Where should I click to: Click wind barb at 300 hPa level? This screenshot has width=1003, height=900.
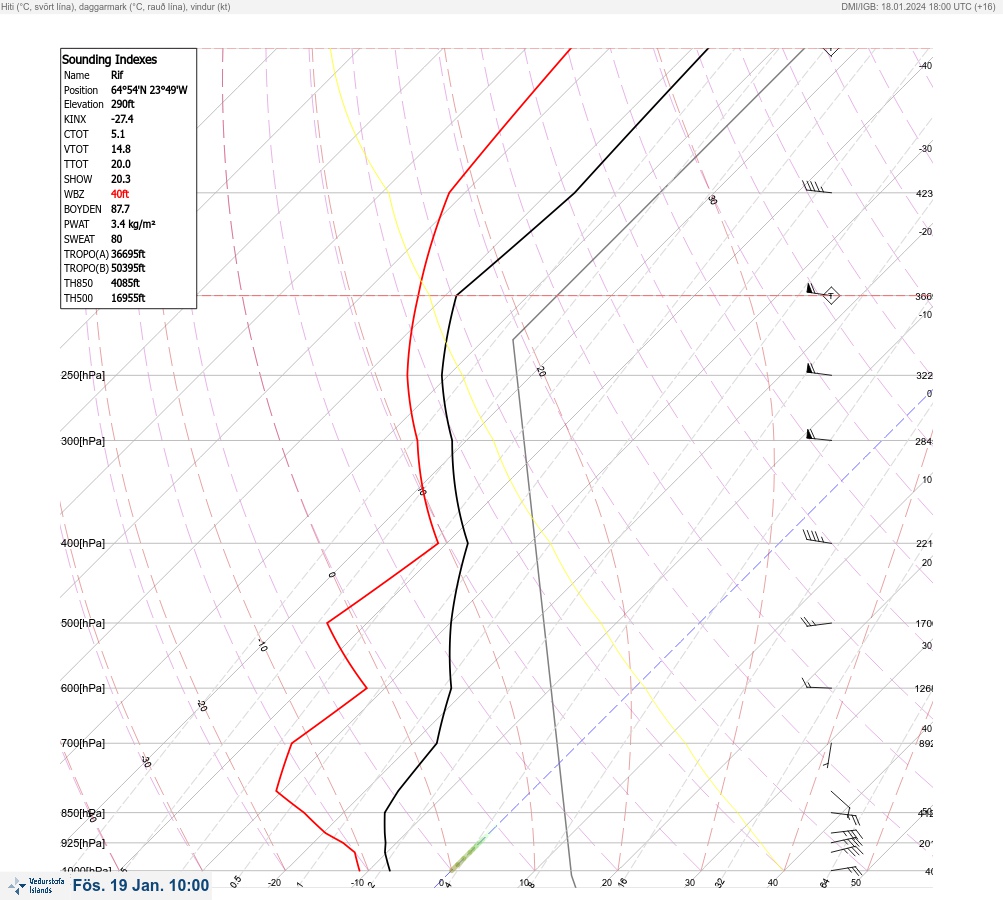819,435
